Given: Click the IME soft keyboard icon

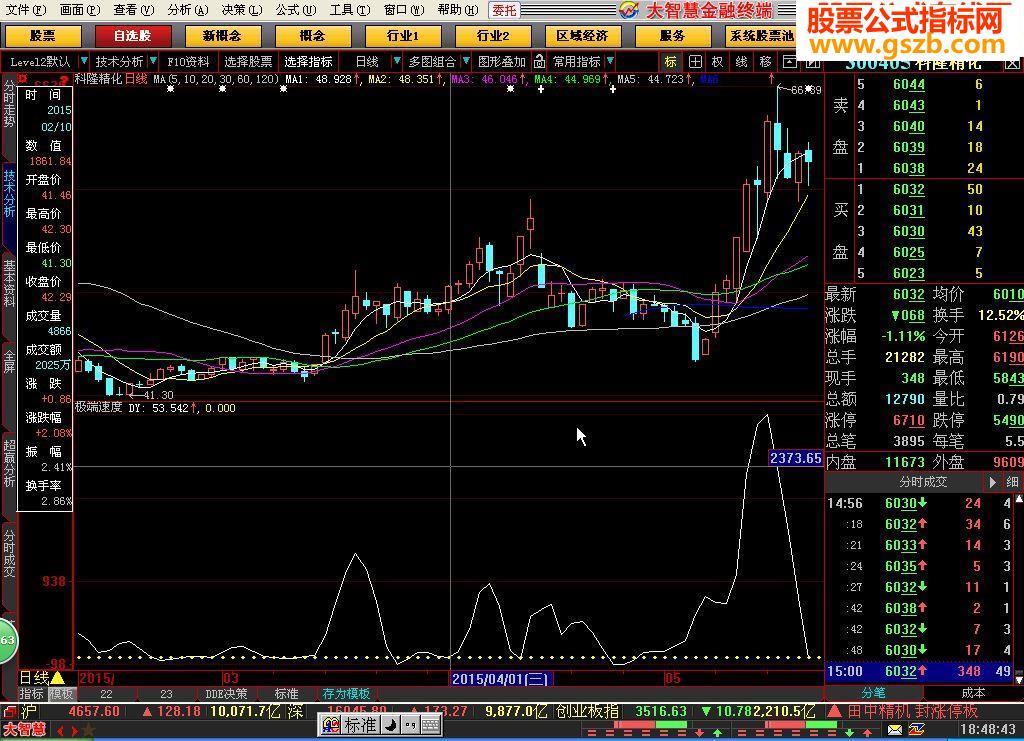Looking at the screenshot, I should coord(430,725).
